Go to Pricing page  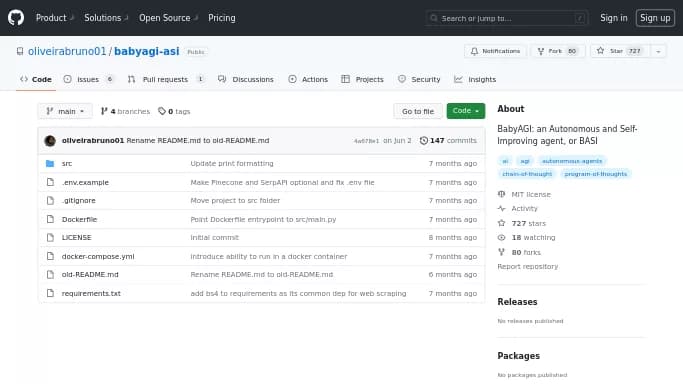coord(222,18)
